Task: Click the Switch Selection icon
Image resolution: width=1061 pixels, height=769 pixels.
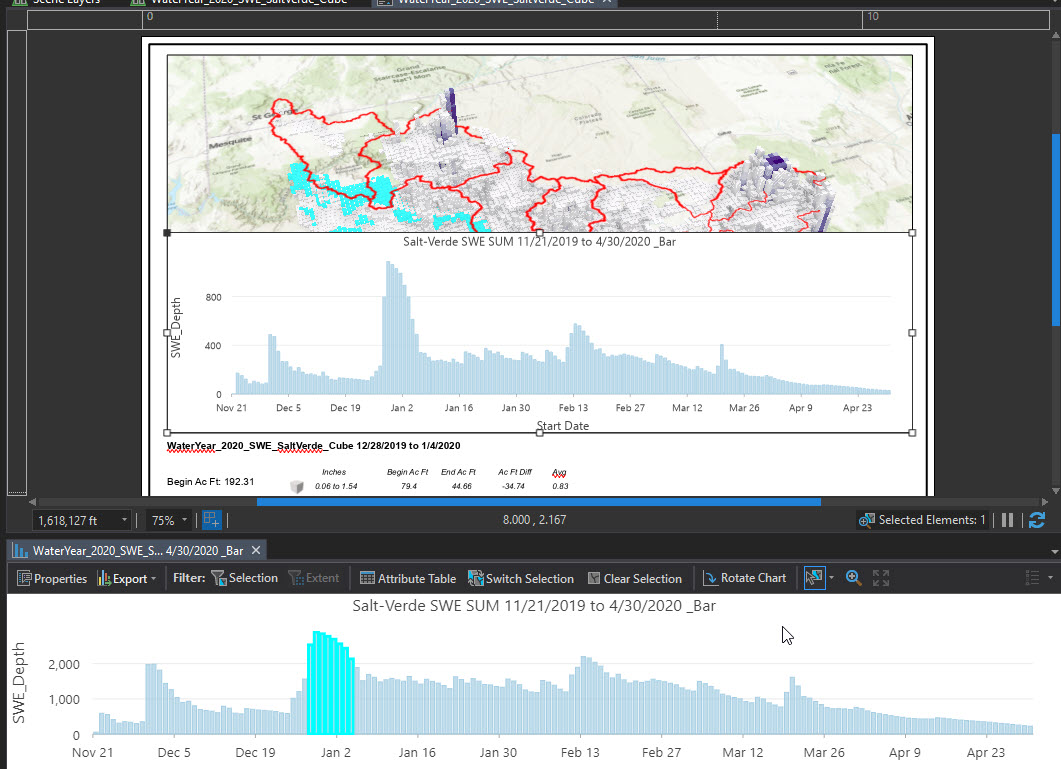Action: point(521,578)
